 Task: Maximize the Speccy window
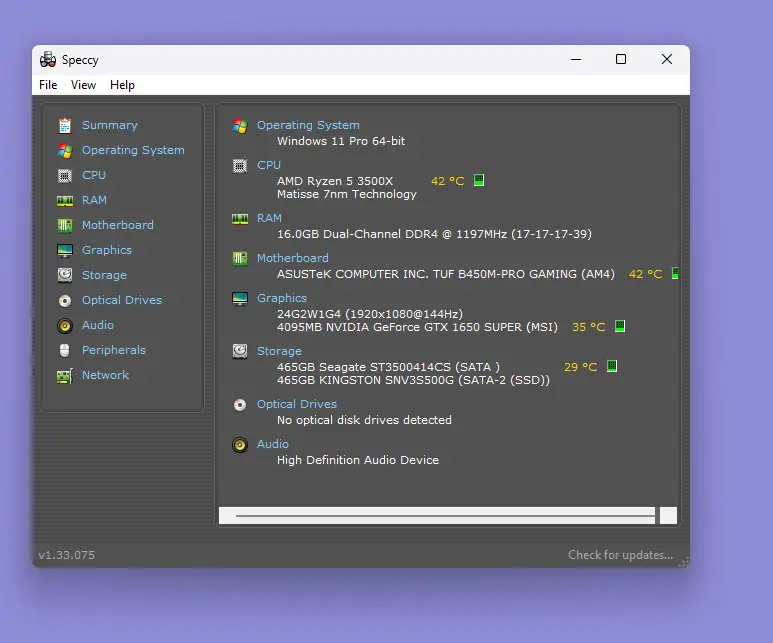pos(621,59)
